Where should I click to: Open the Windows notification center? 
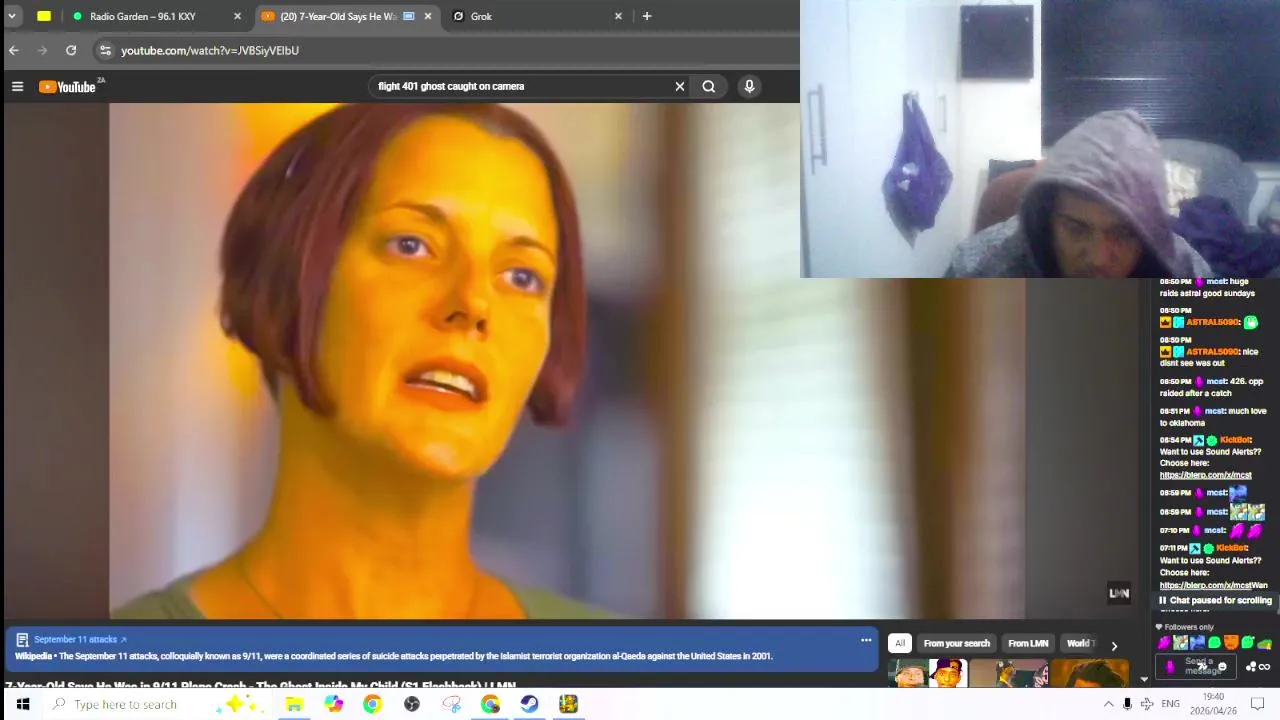1258,704
